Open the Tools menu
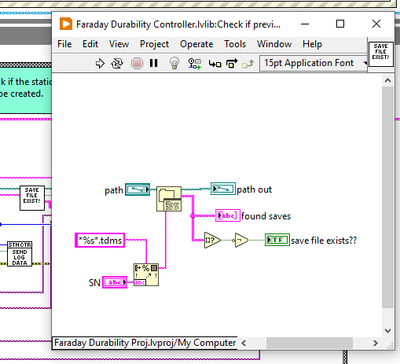400x364 pixels. point(235,44)
